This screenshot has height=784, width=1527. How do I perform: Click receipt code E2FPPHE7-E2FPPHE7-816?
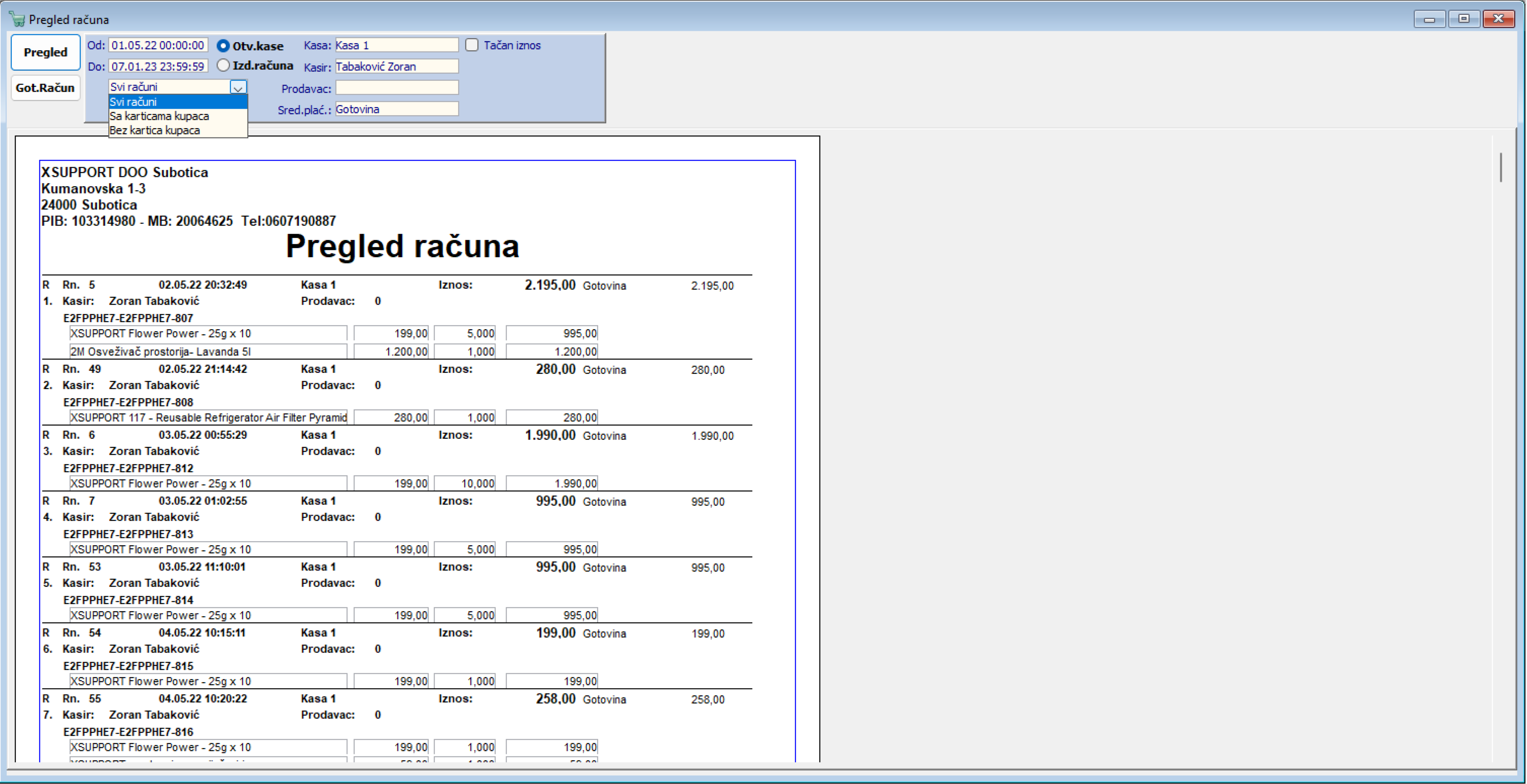(x=128, y=732)
